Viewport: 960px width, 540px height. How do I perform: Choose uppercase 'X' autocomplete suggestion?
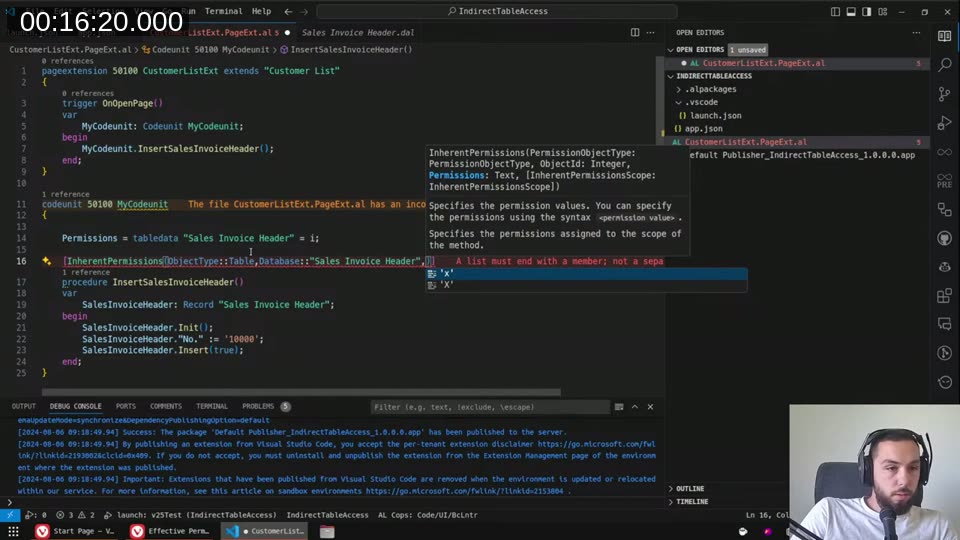tap(587, 285)
